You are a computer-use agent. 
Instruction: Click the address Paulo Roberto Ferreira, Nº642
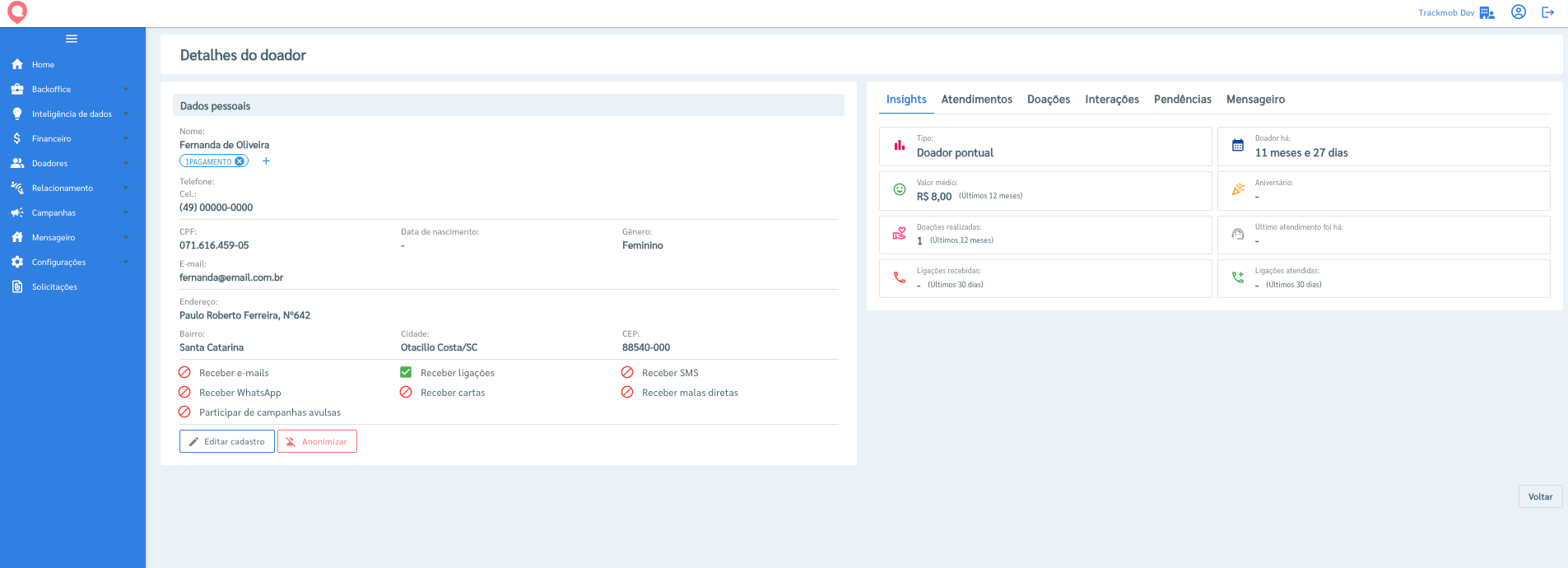pos(245,315)
